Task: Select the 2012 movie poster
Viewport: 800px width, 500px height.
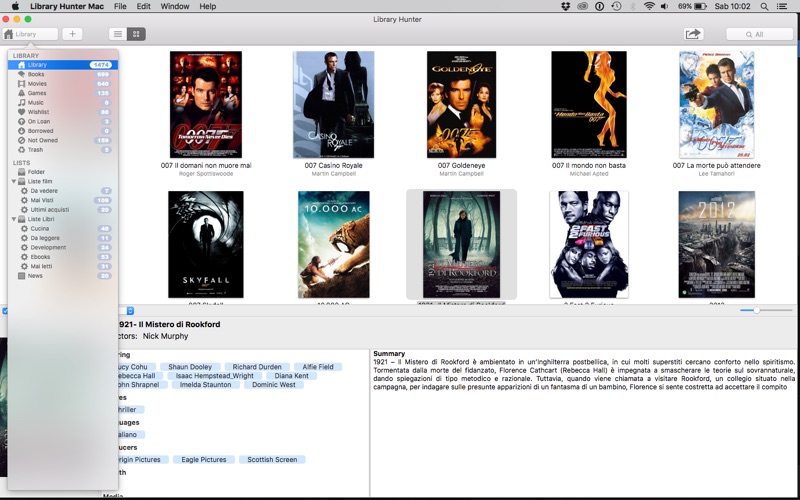Action: coord(716,244)
